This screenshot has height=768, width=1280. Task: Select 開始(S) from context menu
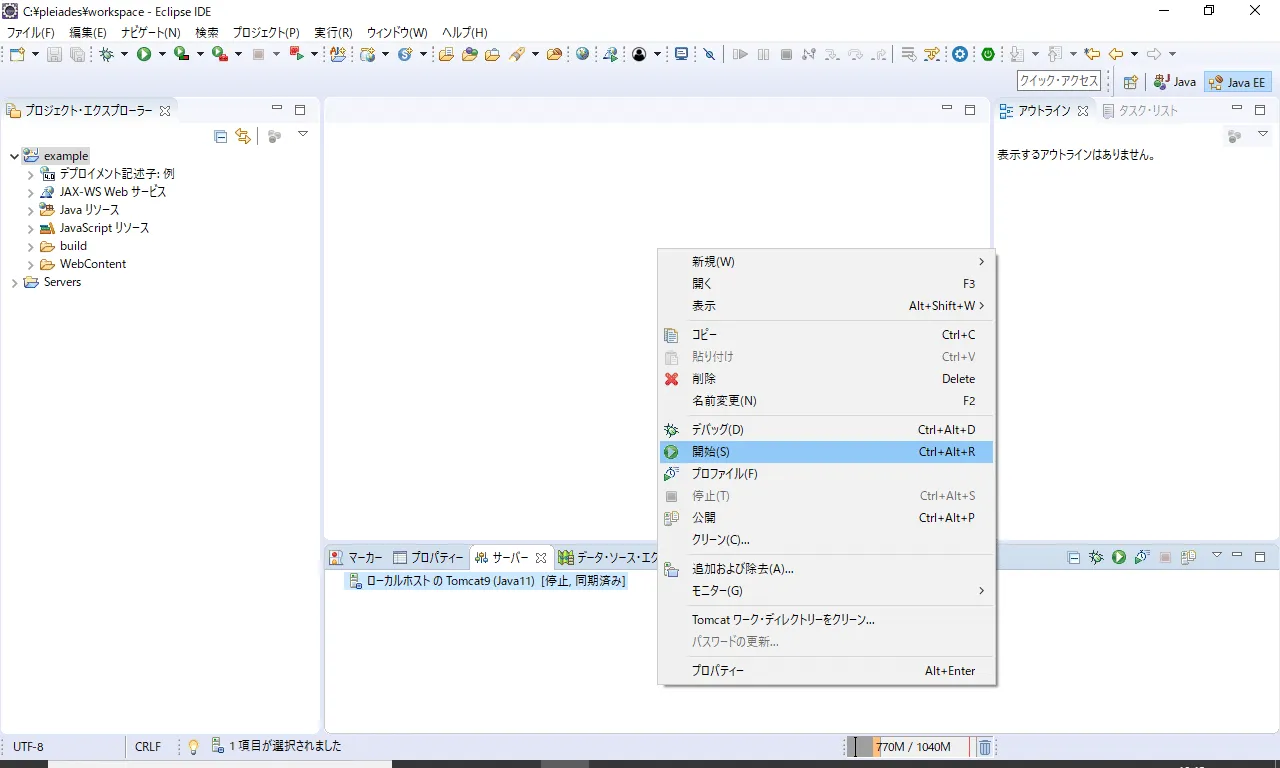[826, 452]
